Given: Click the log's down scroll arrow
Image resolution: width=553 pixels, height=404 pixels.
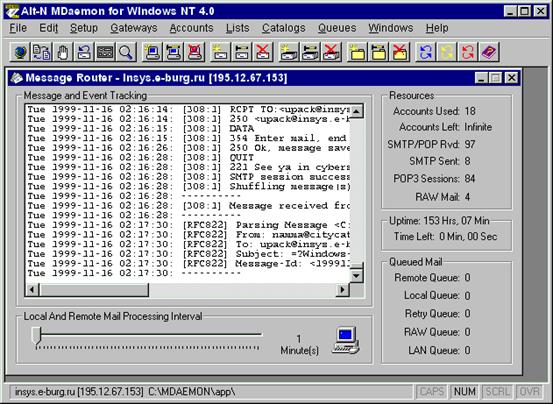Looking at the screenshot, I should (x=357, y=276).
